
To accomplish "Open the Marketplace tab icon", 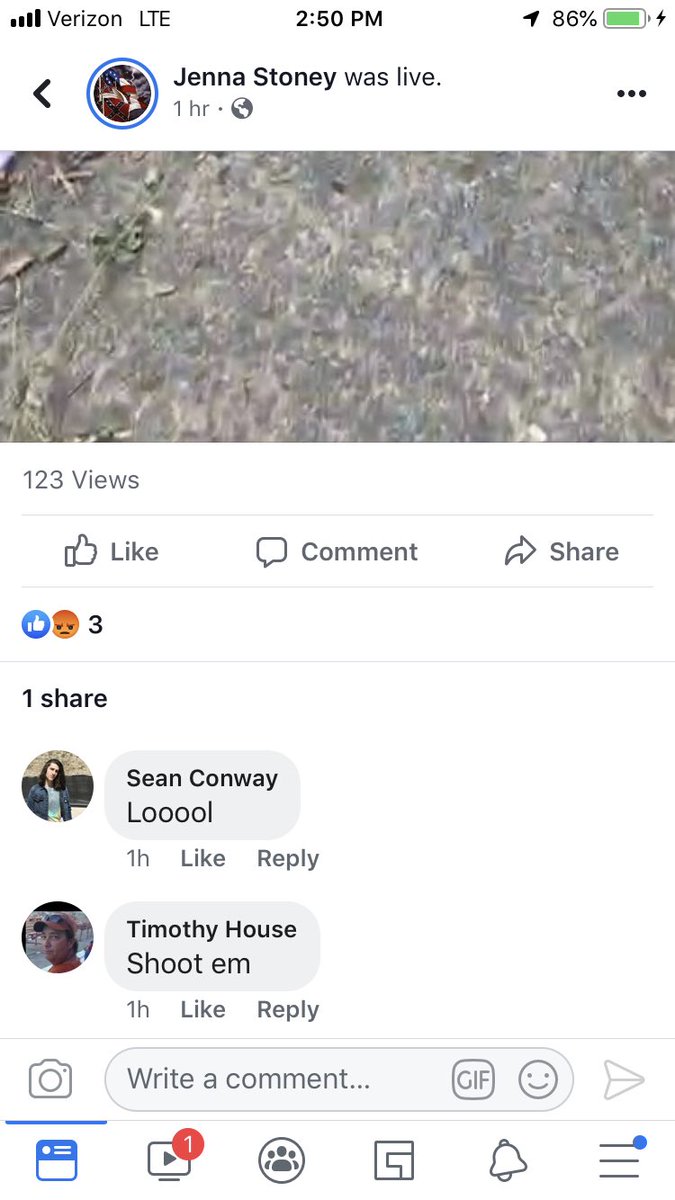I will (x=394, y=1160).
